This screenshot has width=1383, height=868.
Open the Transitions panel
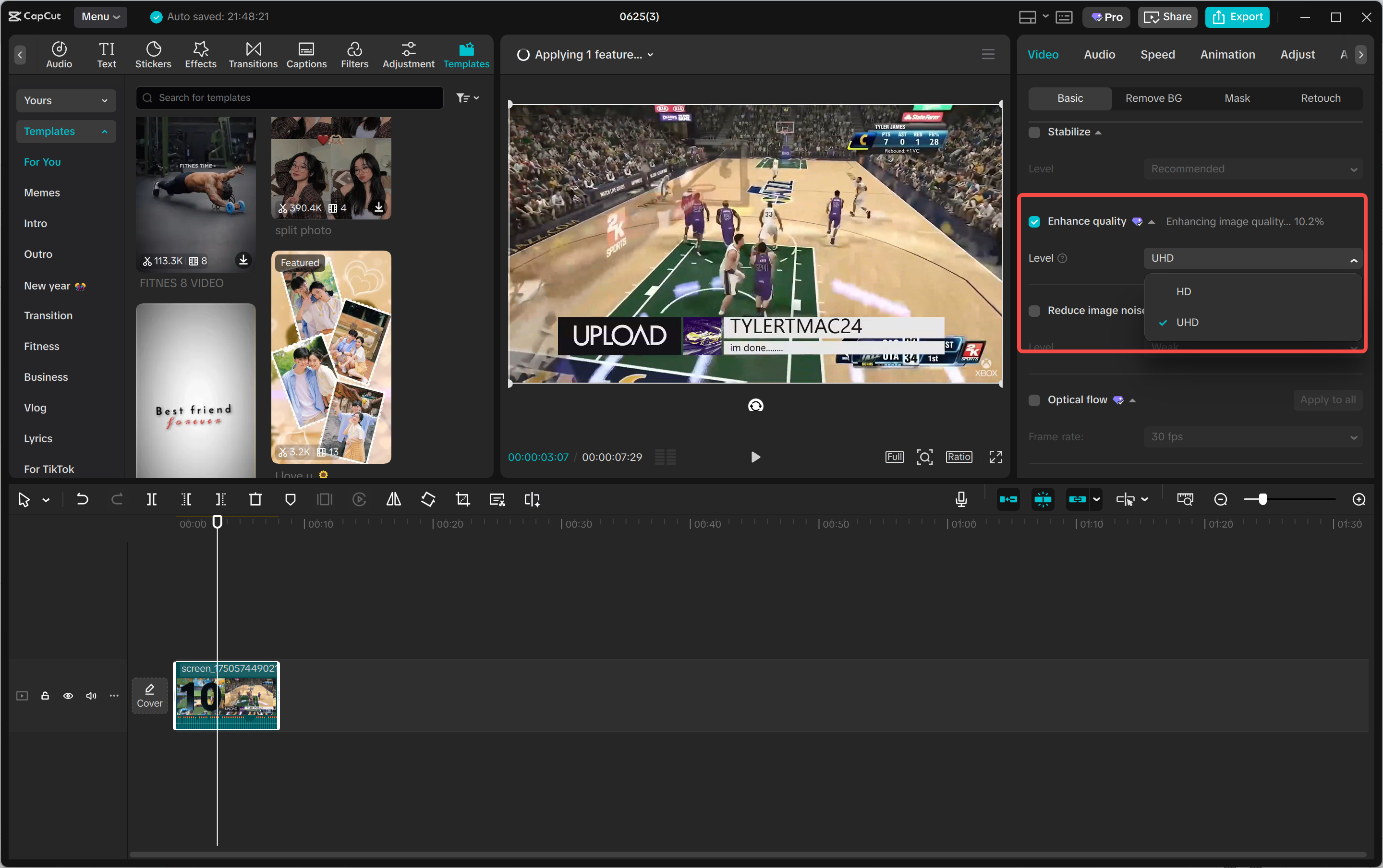coord(253,54)
